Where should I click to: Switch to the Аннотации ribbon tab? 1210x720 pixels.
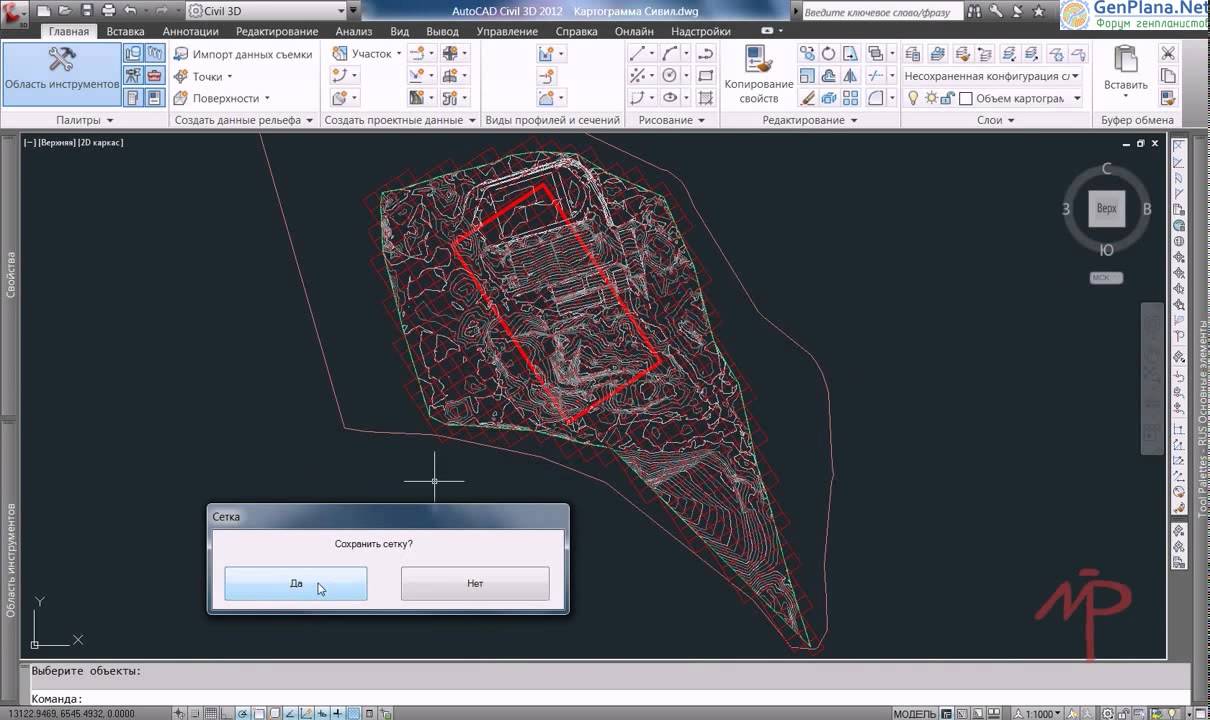pos(190,32)
